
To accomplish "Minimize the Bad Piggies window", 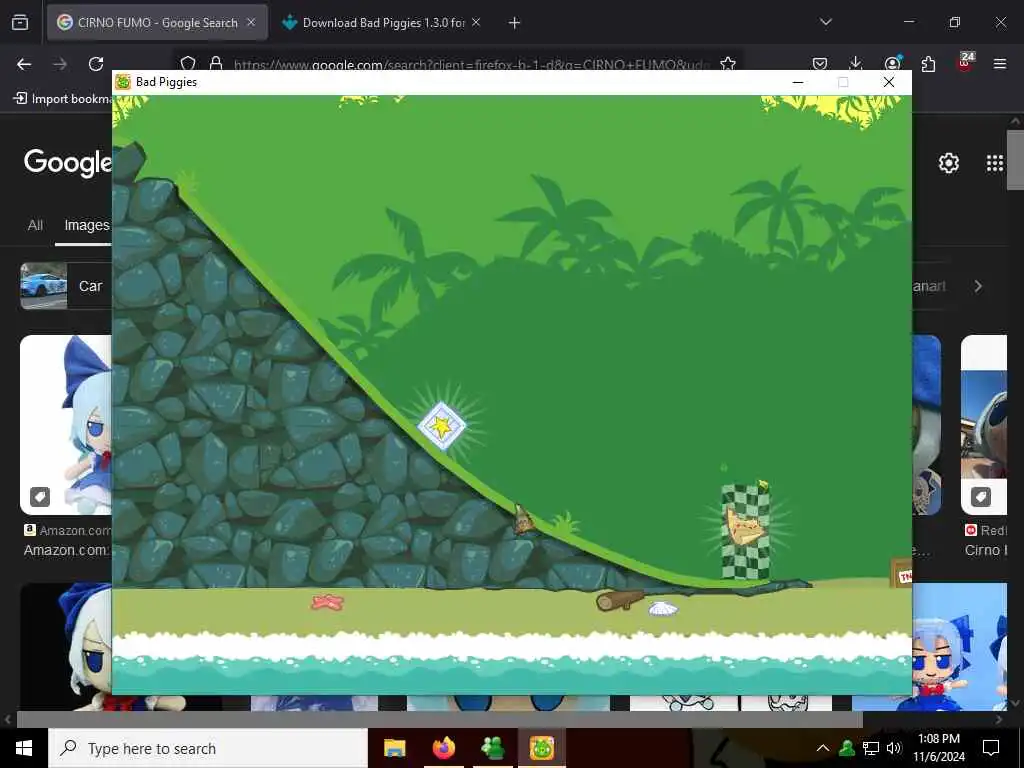I will point(797,82).
